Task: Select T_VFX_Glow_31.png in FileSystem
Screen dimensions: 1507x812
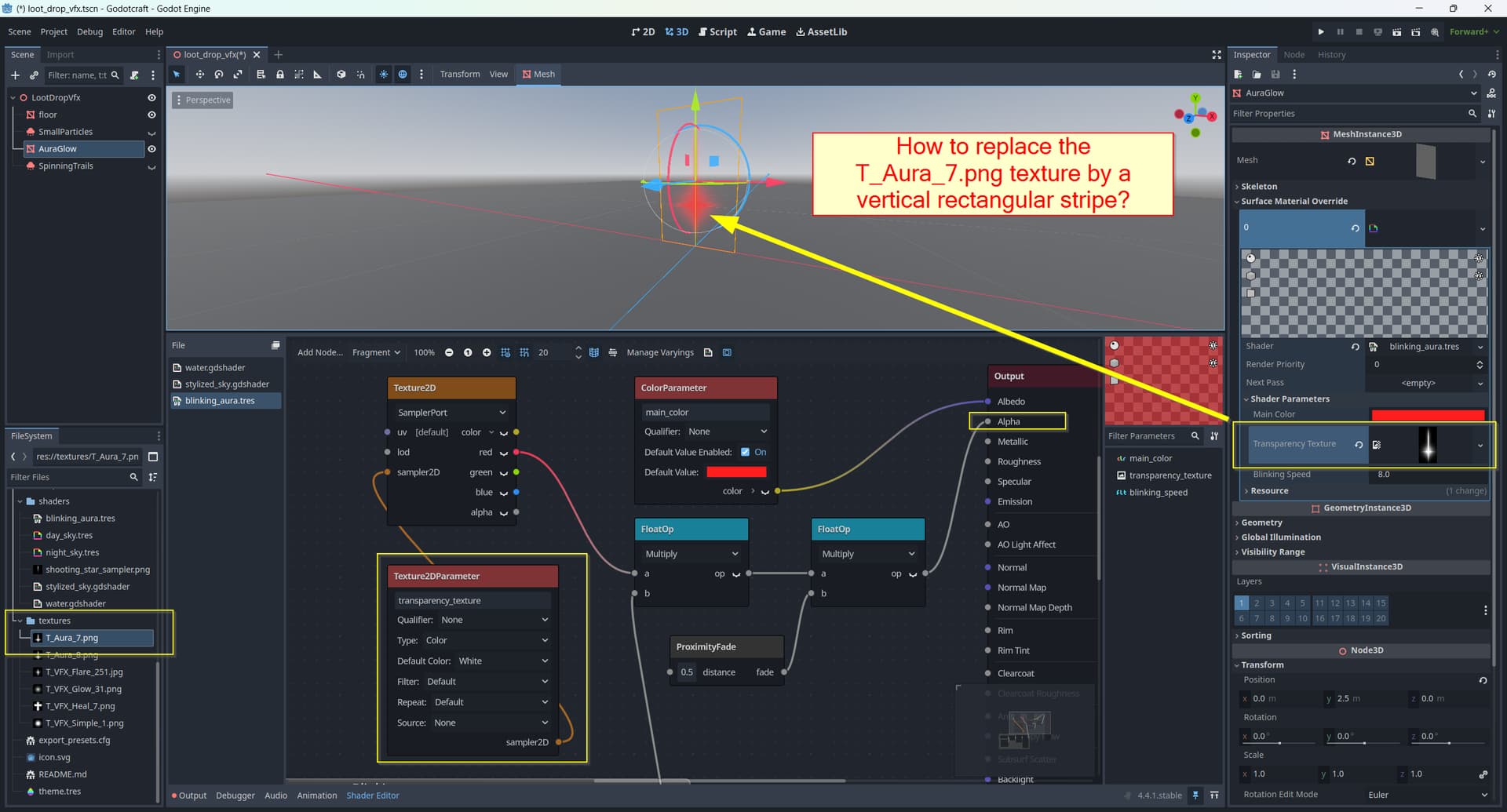Action: pos(83,690)
